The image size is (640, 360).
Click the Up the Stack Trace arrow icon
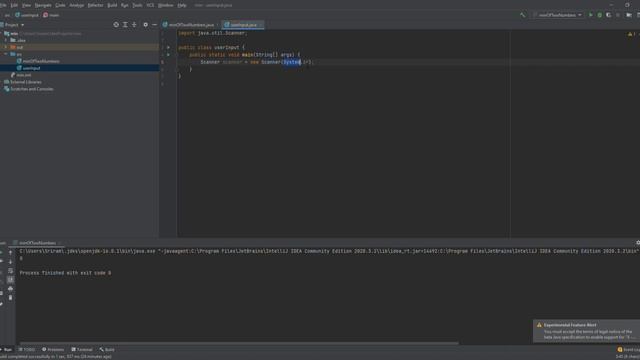pos(11,253)
